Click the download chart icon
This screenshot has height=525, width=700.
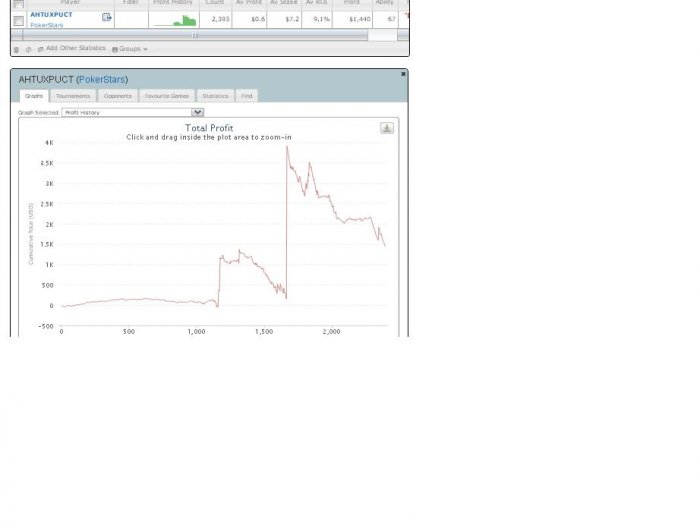387,129
